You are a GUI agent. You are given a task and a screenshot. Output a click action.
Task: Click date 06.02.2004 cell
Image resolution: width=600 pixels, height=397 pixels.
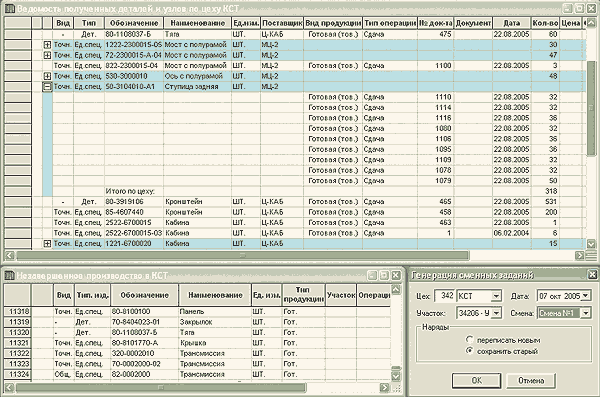(512, 233)
